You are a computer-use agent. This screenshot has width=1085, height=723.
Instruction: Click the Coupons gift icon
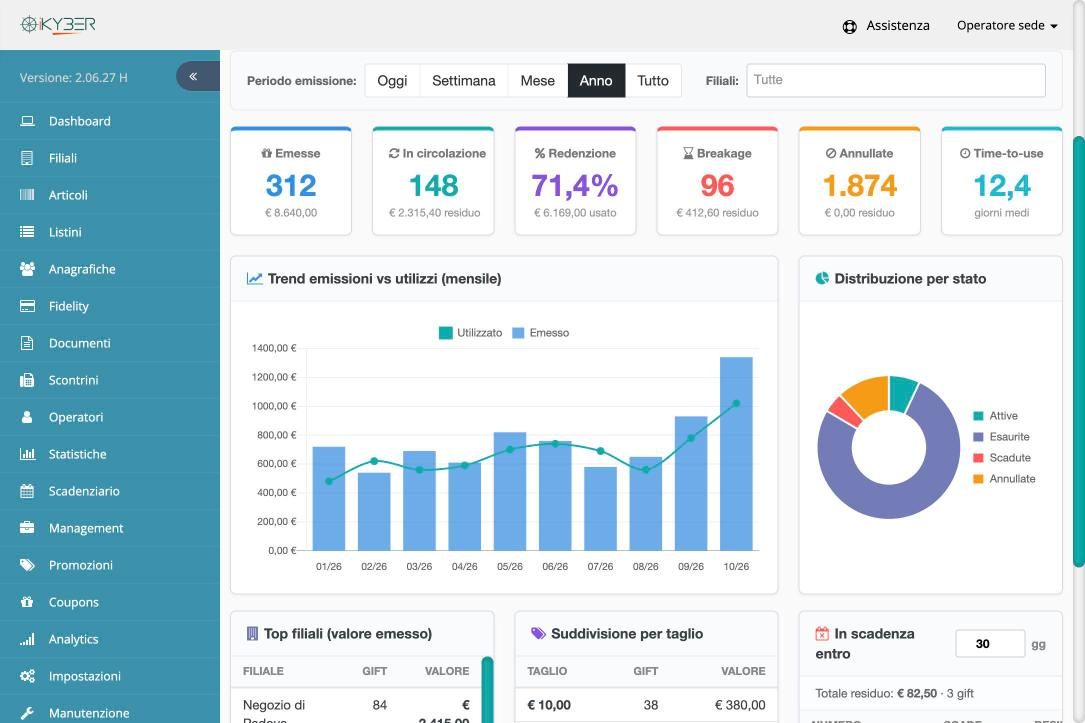[27, 602]
